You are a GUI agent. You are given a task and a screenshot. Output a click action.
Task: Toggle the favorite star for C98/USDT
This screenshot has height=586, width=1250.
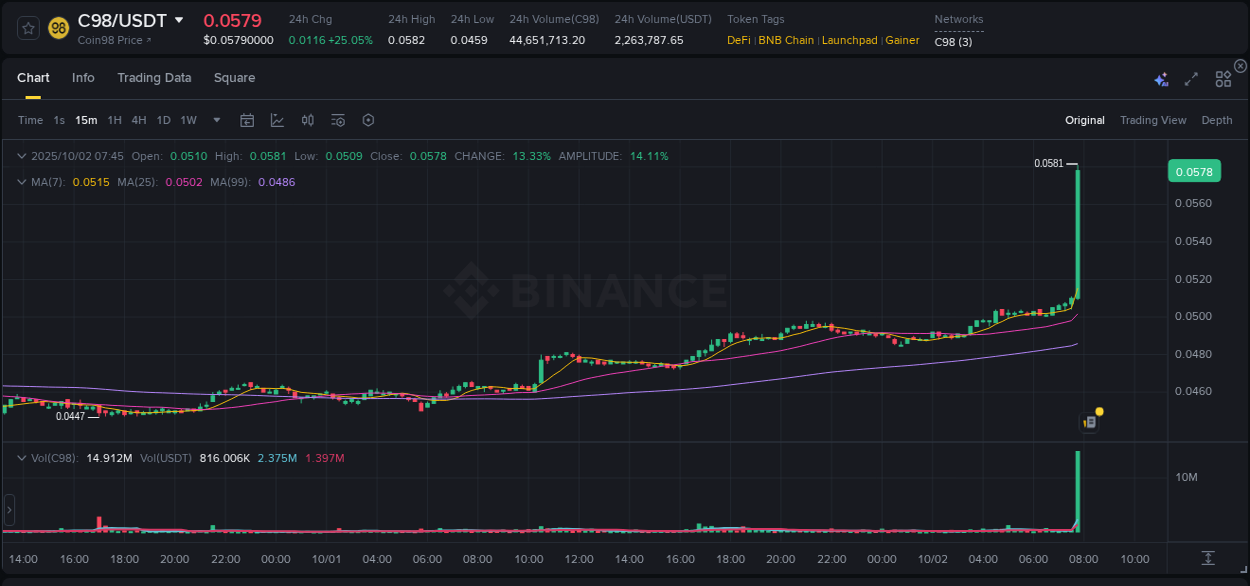pyautogui.click(x=27, y=27)
